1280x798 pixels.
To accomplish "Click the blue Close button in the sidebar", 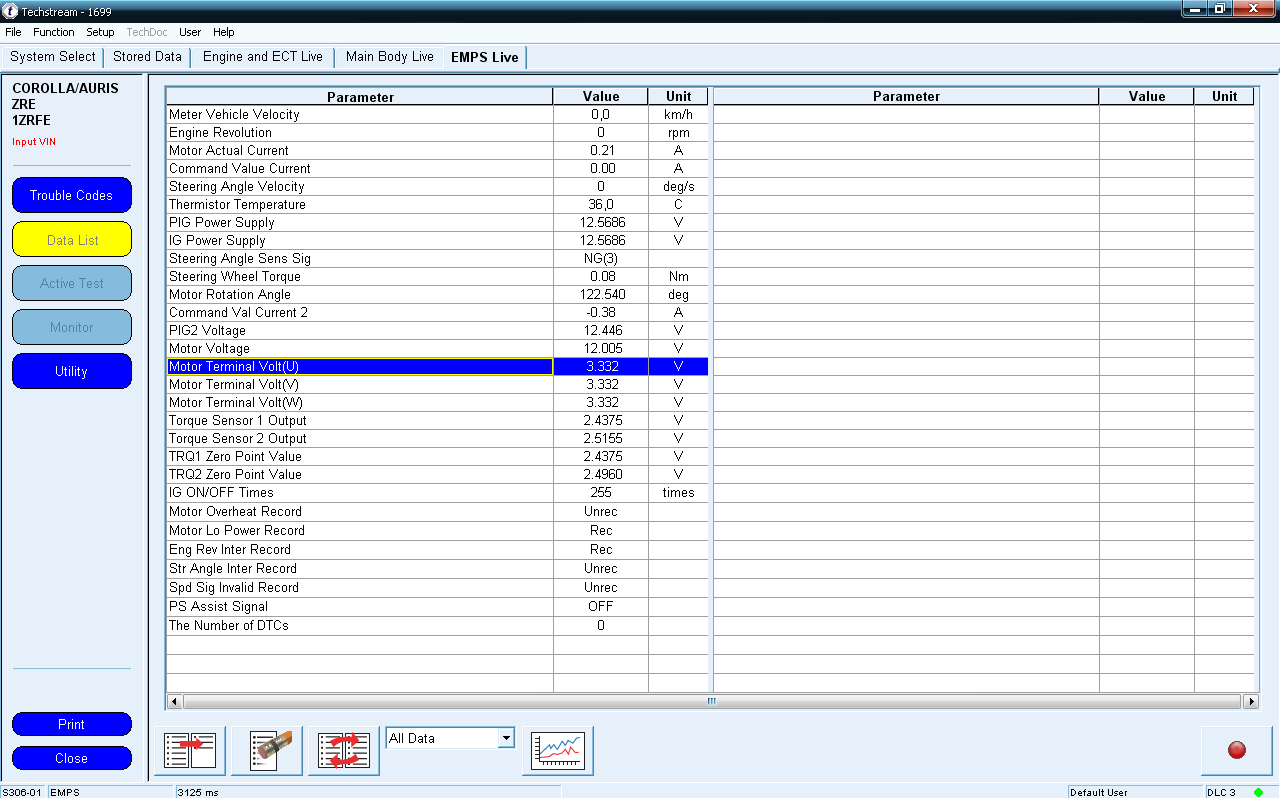I will (x=72, y=758).
